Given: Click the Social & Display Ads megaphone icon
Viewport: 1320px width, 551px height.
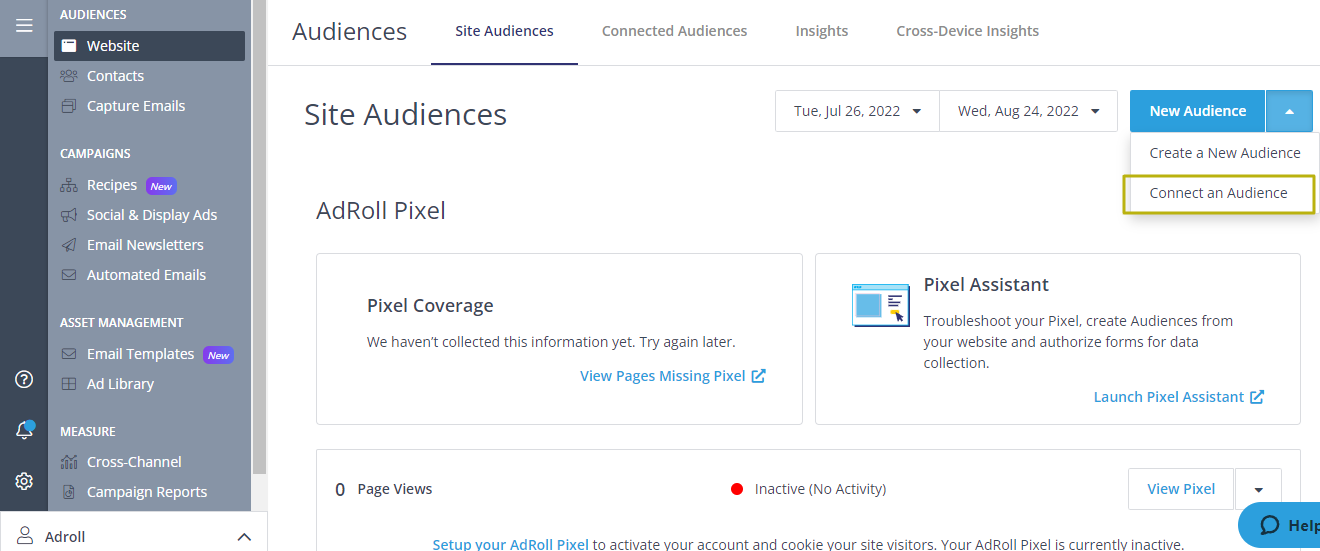Looking at the screenshot, I should pos(69,215).
